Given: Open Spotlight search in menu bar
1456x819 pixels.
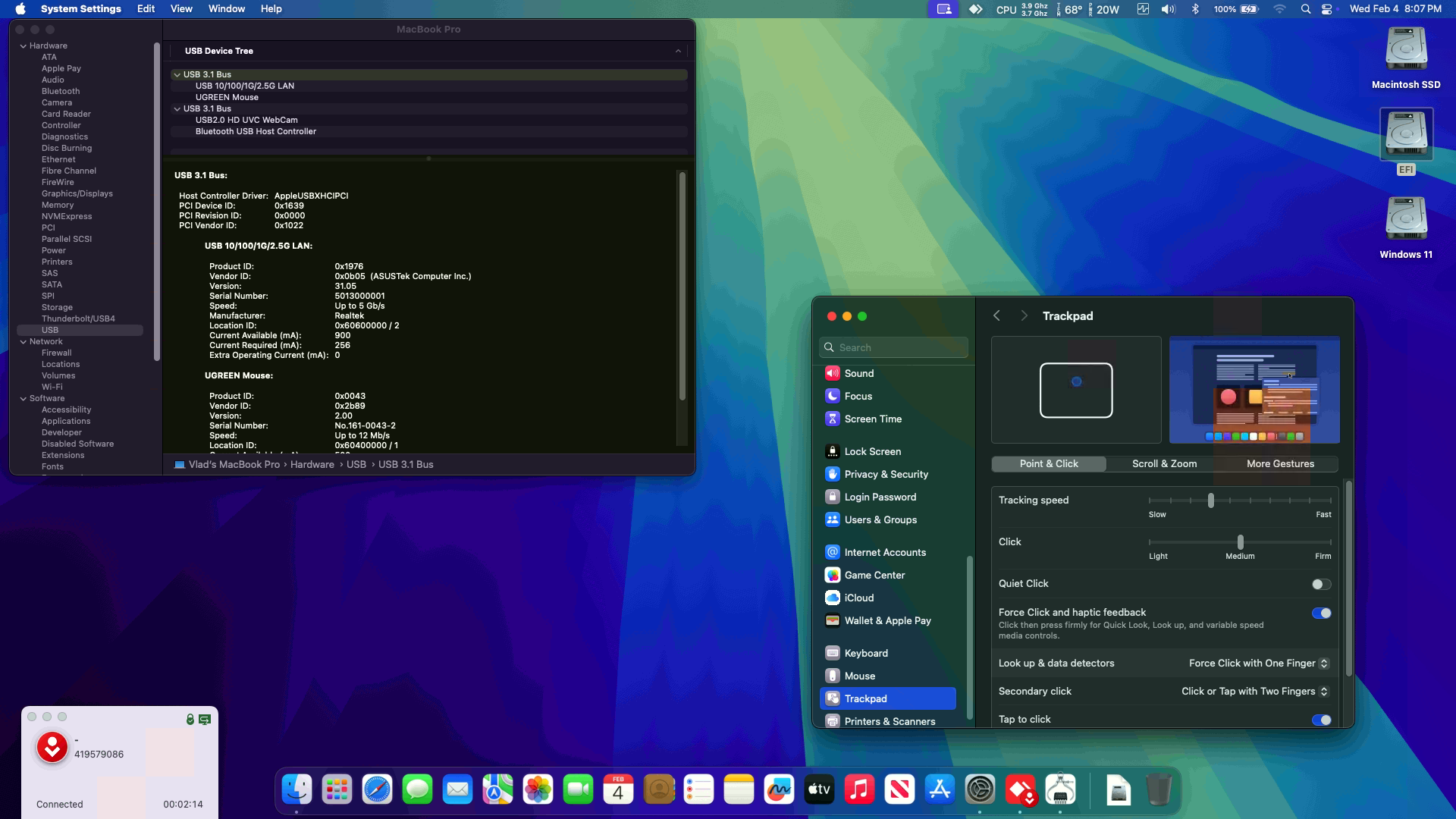Looking at the screenshot, I should click(1305, 9).
